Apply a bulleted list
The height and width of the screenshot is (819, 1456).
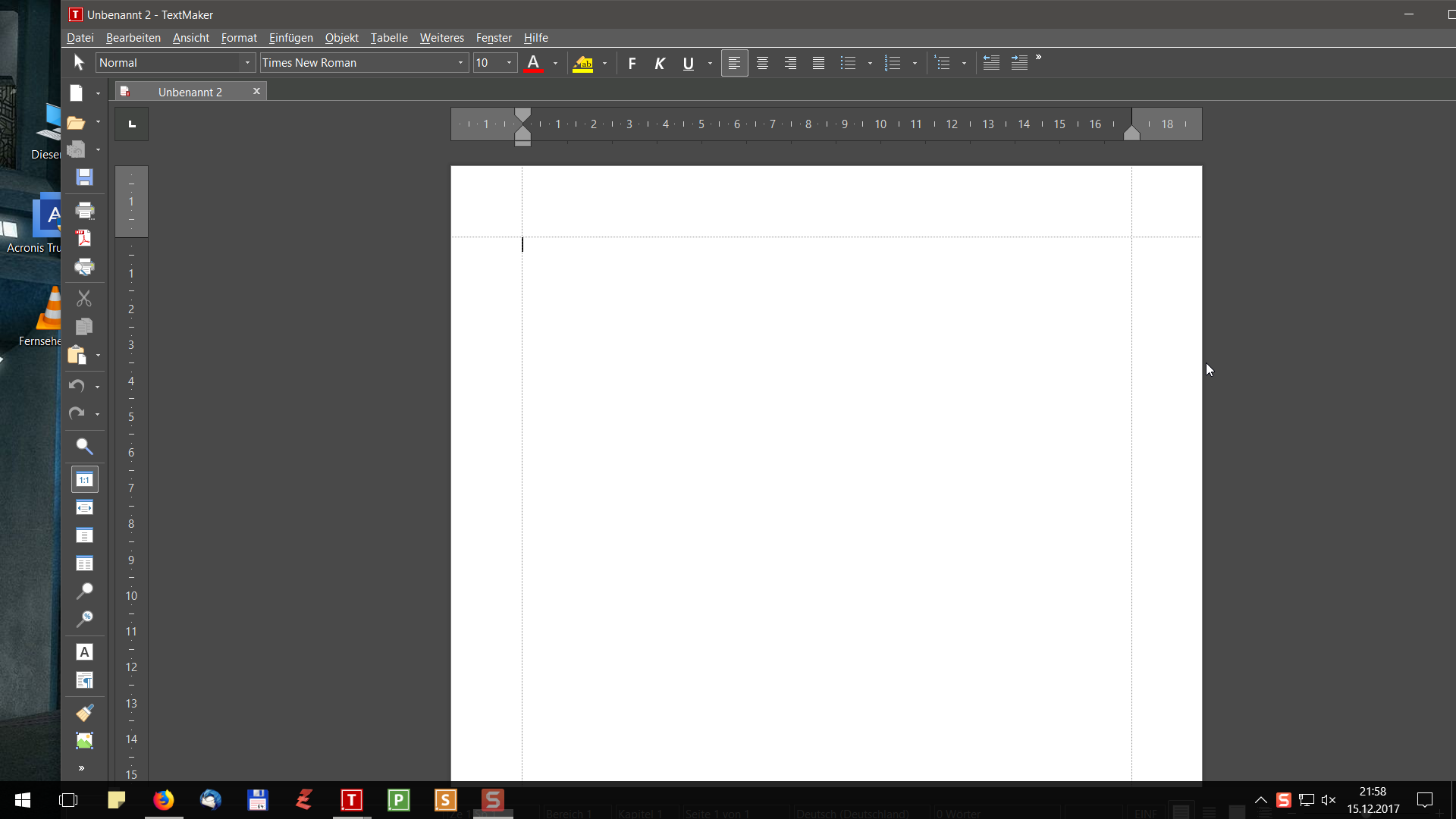click(848, 64)
